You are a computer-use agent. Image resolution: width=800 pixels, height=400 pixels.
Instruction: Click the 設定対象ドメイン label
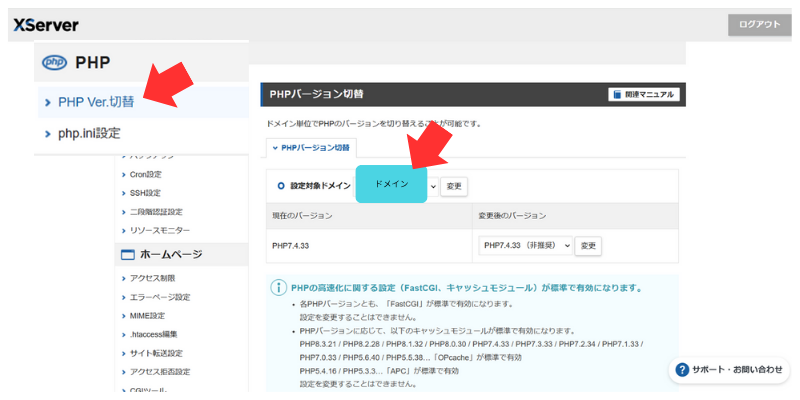(x=320, y=187)
